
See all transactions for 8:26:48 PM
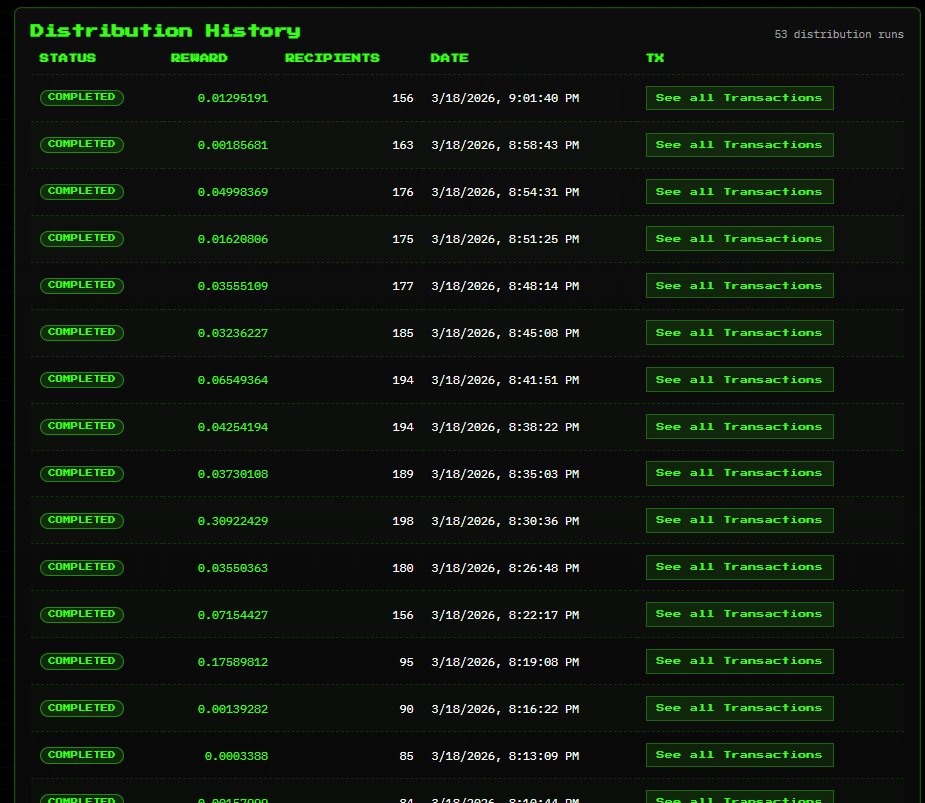(x=739, y=568)
